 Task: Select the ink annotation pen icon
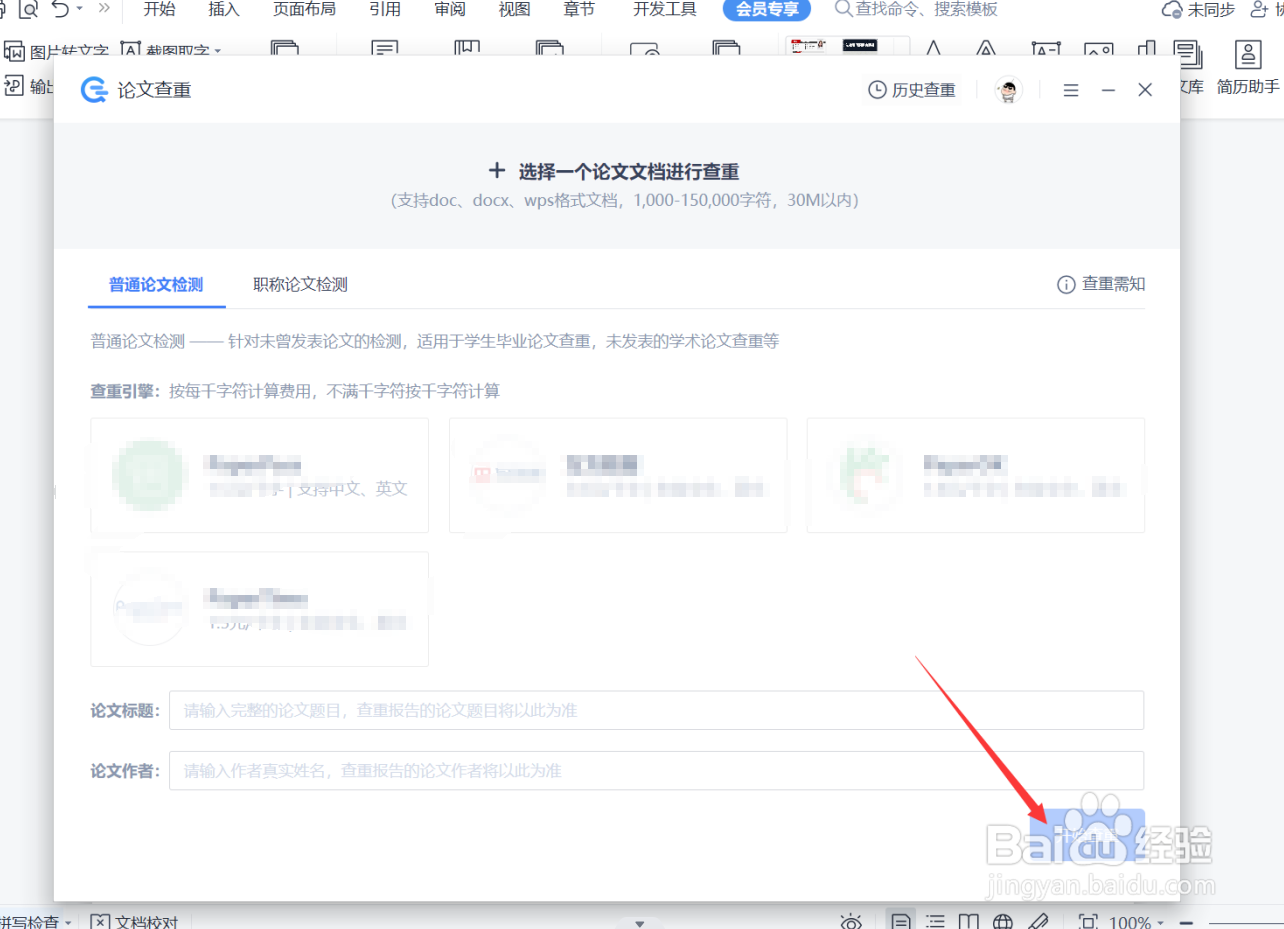point(1038,921)
